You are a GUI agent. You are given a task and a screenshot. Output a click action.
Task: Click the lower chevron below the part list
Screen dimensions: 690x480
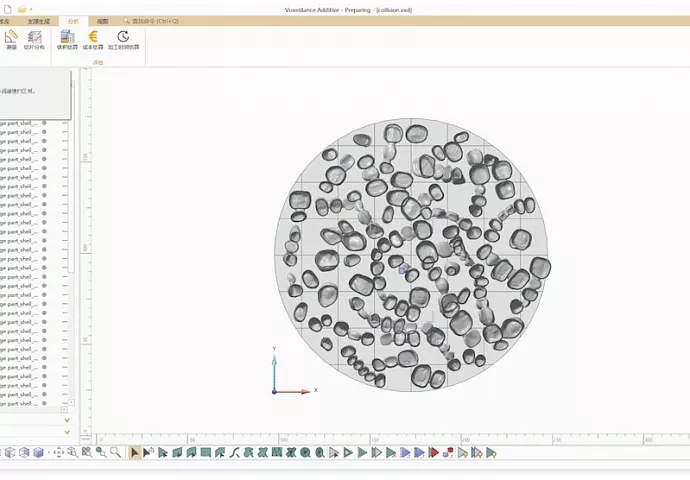point(67,432)
